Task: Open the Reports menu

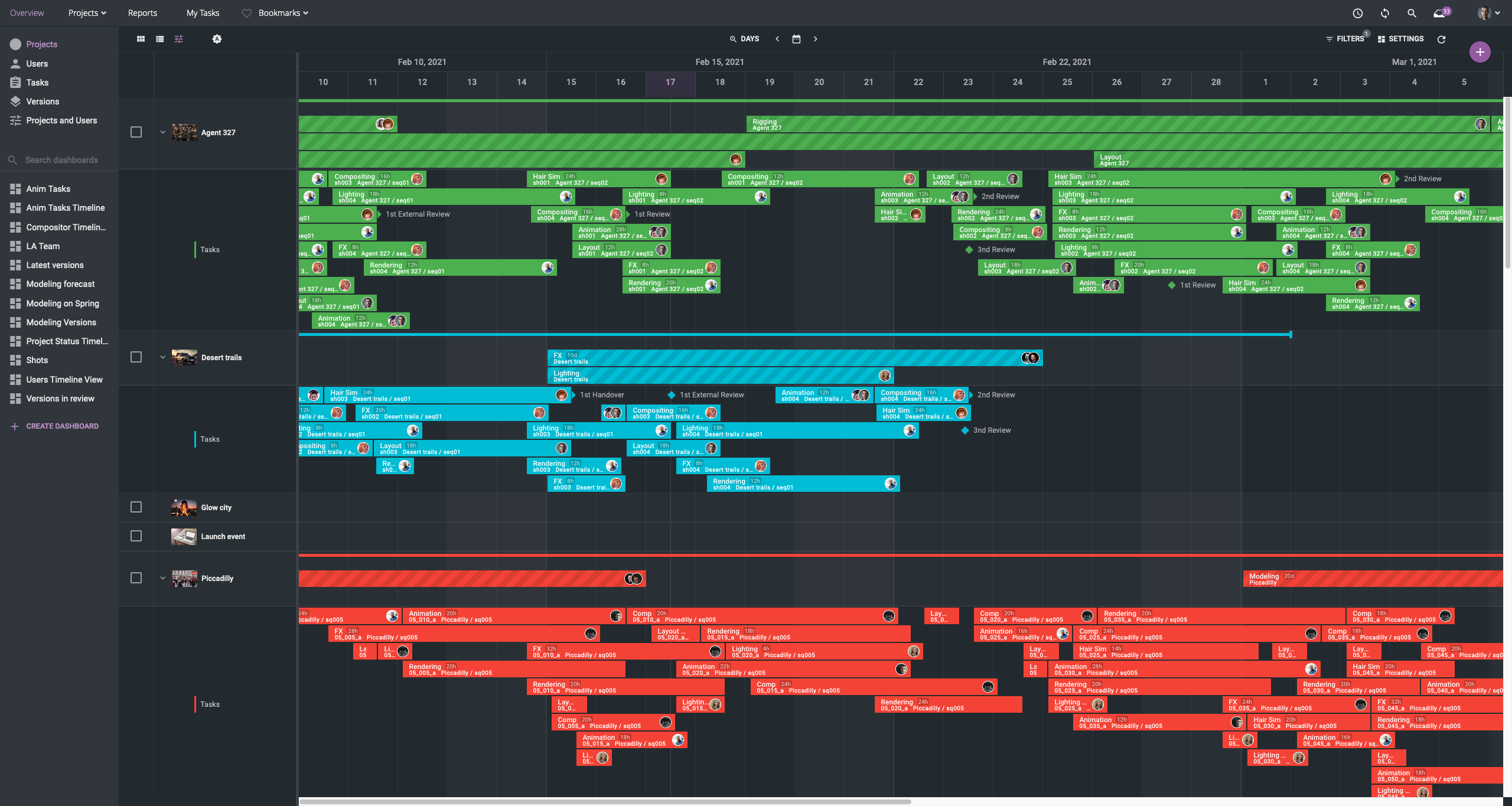Action: coord(141,13)
